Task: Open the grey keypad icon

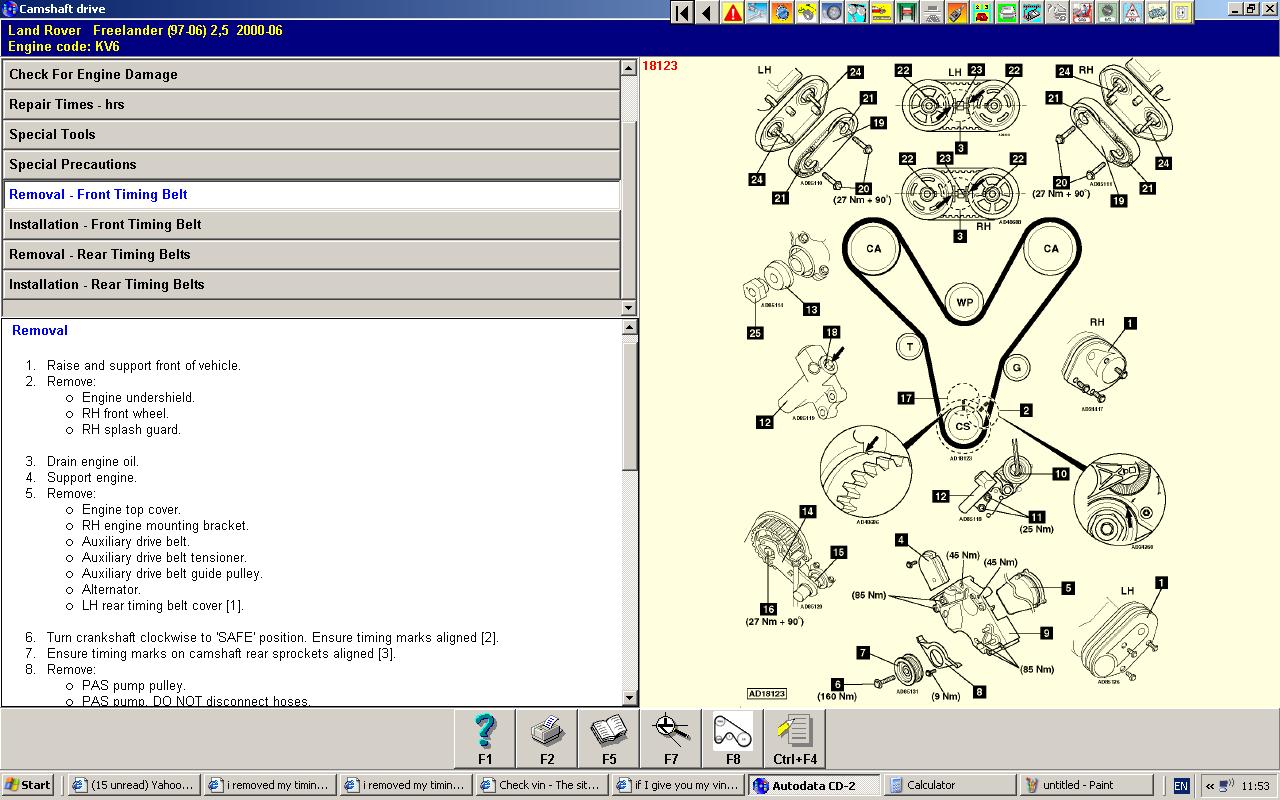Action: click(x=931, y=13)
